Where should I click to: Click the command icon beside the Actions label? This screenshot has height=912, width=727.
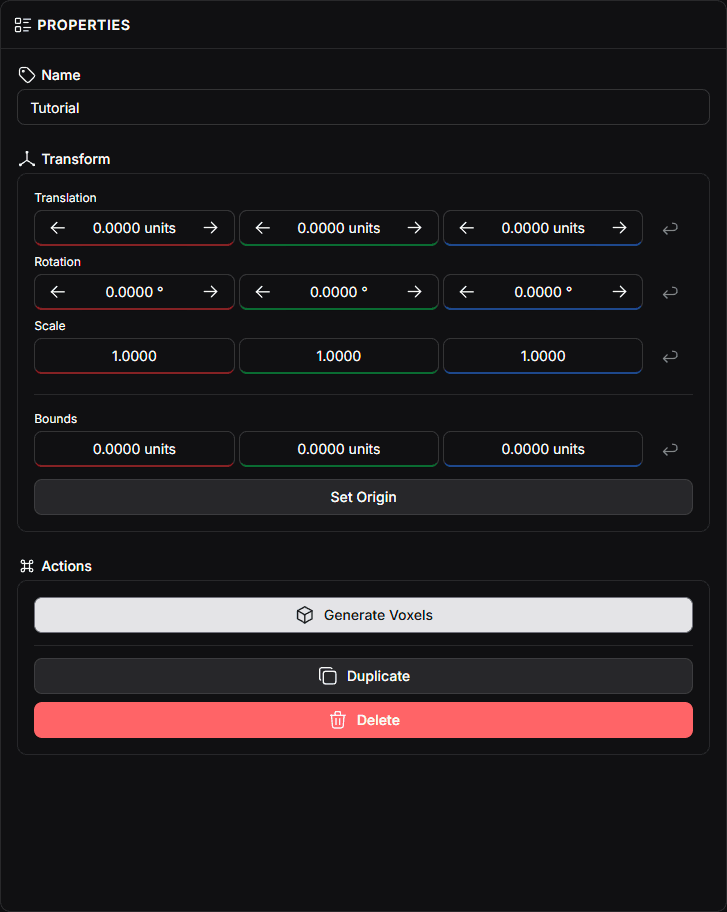[27, 566]
